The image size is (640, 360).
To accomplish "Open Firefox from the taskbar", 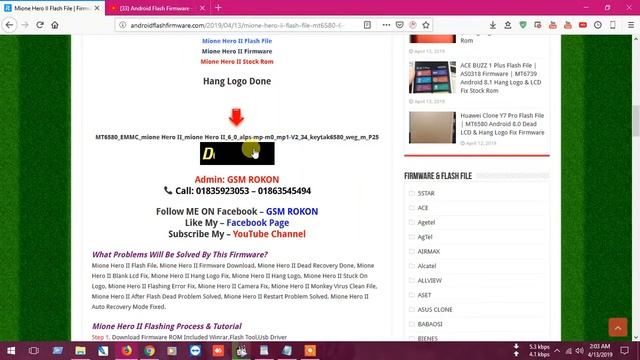I will coord(127,351).
